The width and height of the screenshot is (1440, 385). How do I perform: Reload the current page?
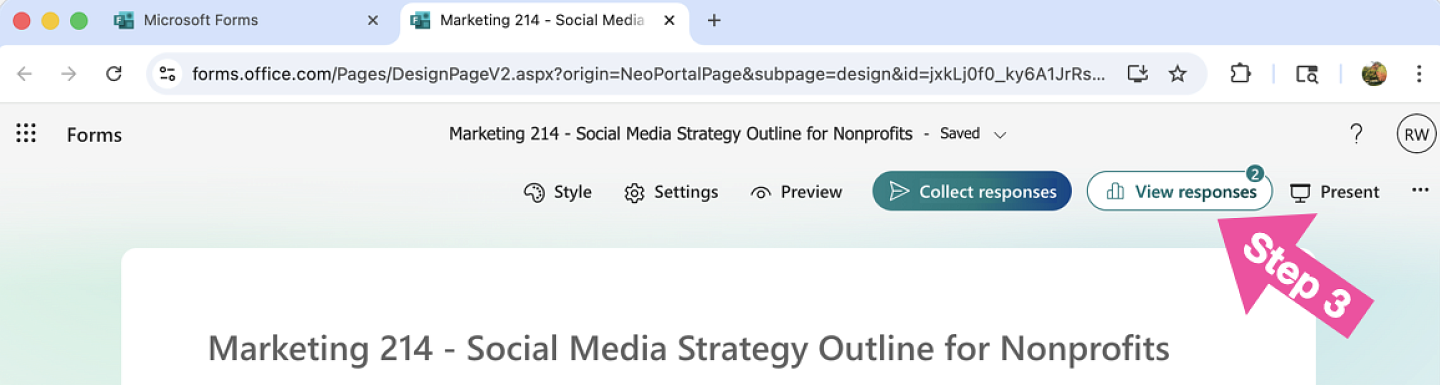[x=114, y=74]
